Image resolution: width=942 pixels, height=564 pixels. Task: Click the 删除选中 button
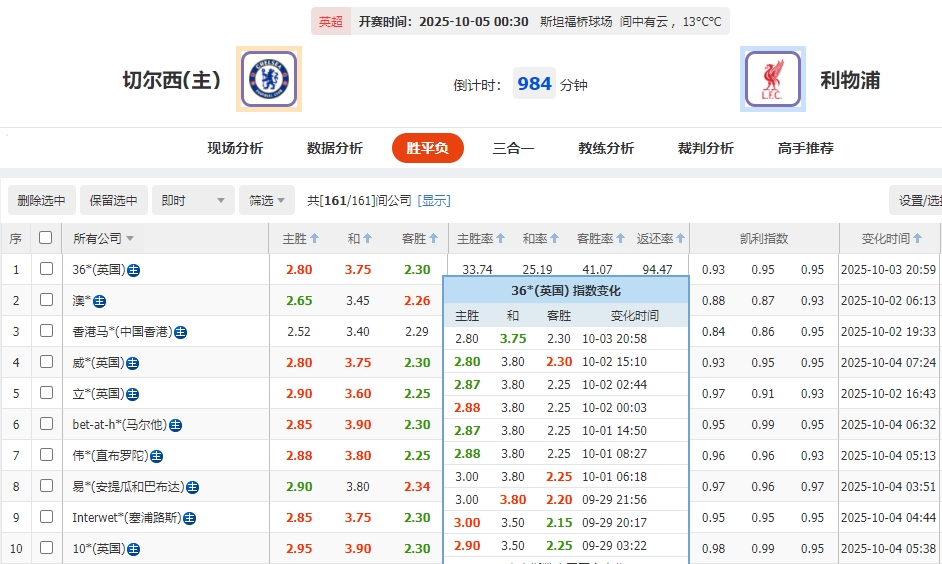[41, 201]
